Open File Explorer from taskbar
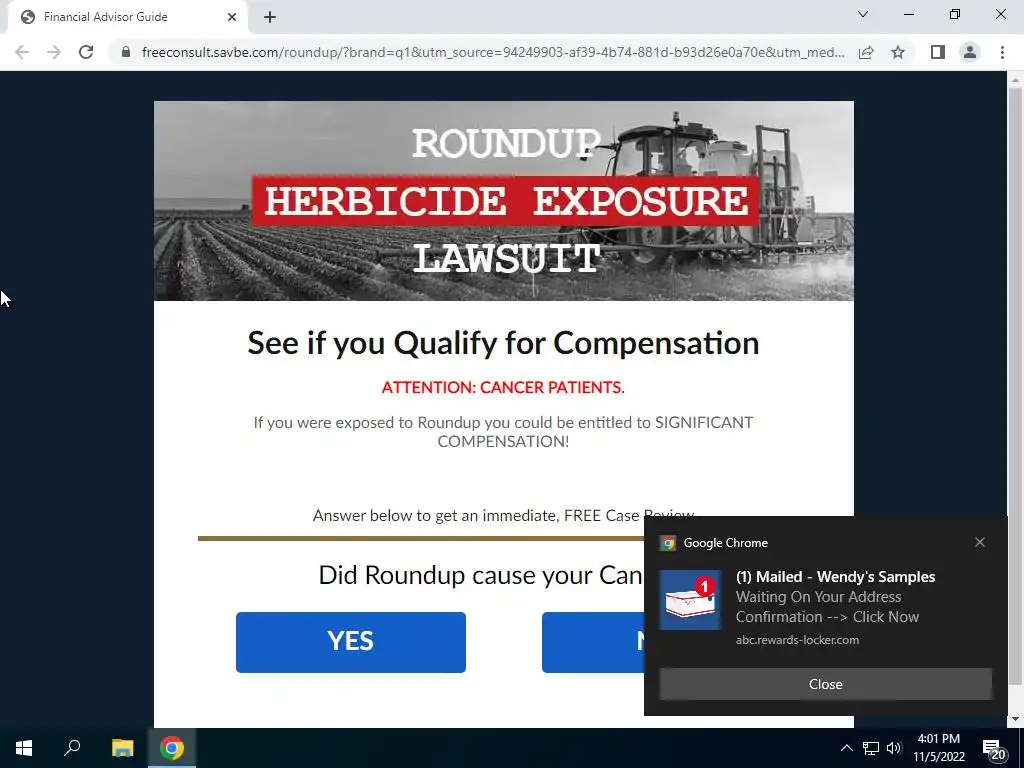 pos(122,748)
